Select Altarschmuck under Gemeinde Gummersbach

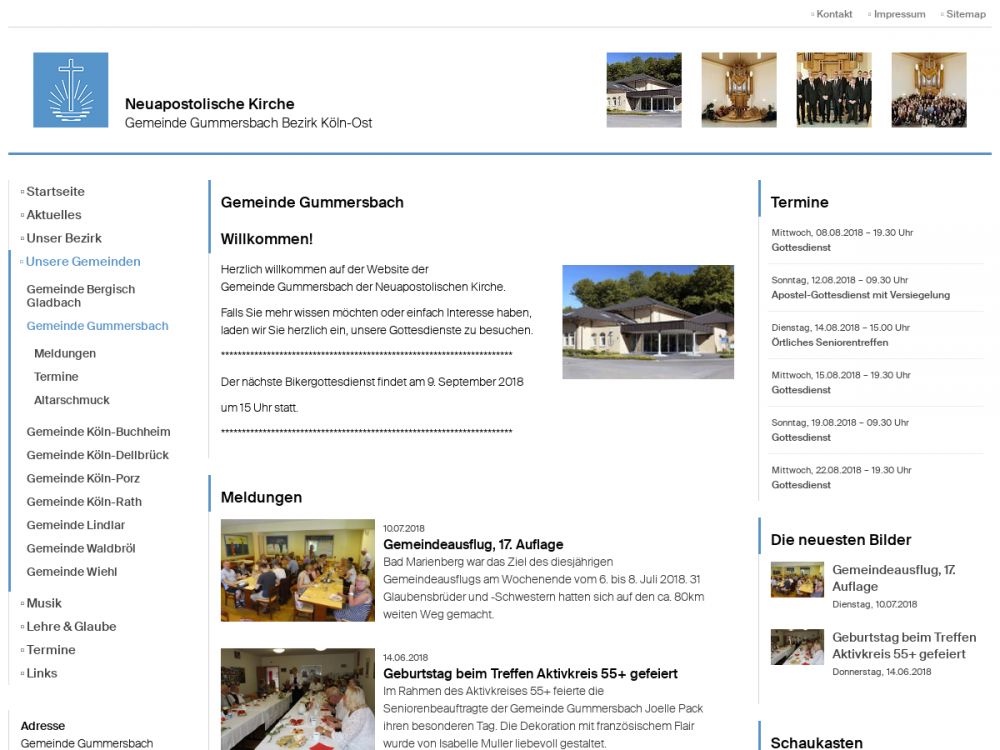71,400
